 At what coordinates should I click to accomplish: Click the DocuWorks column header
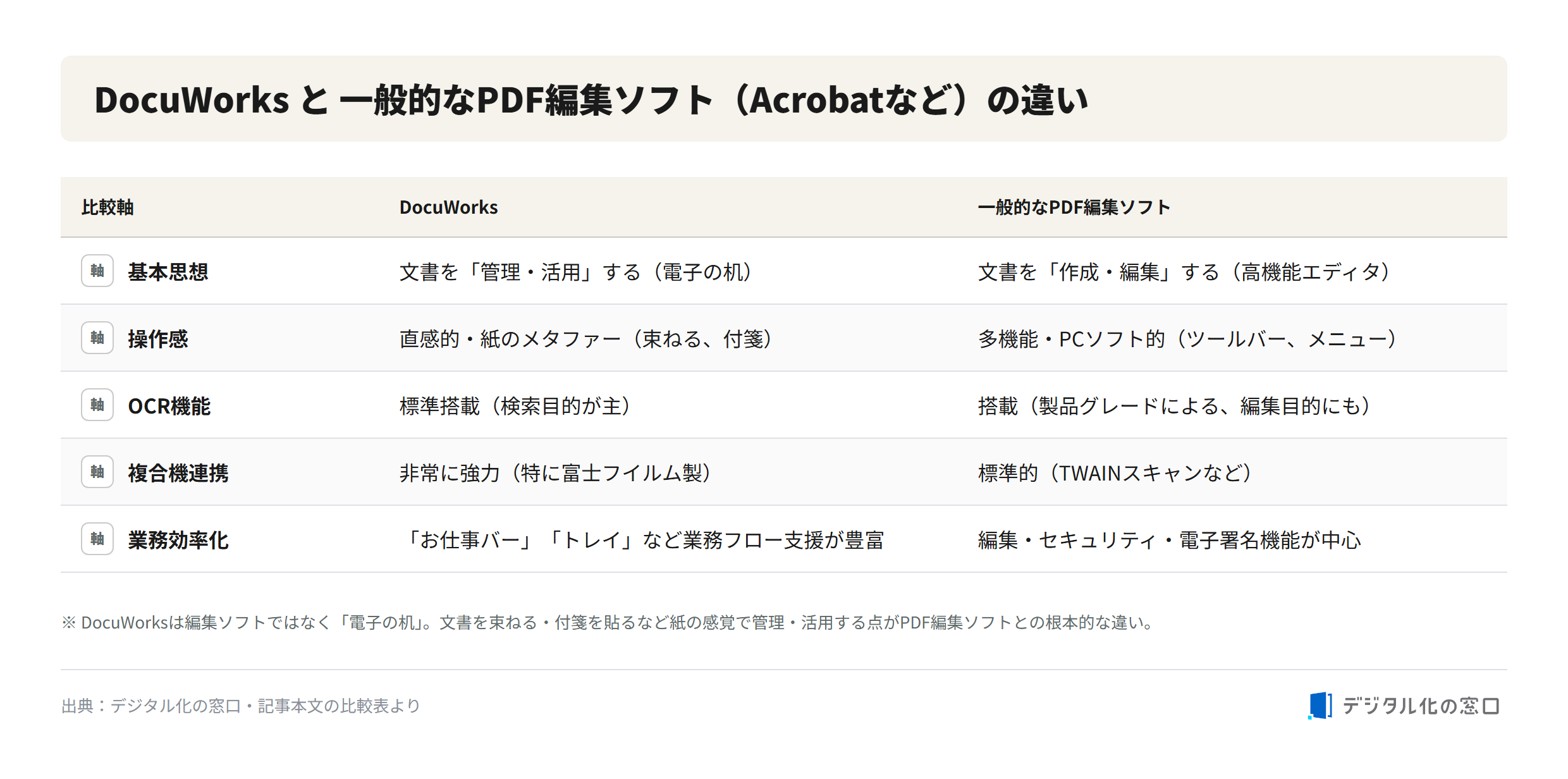(448, 207)
